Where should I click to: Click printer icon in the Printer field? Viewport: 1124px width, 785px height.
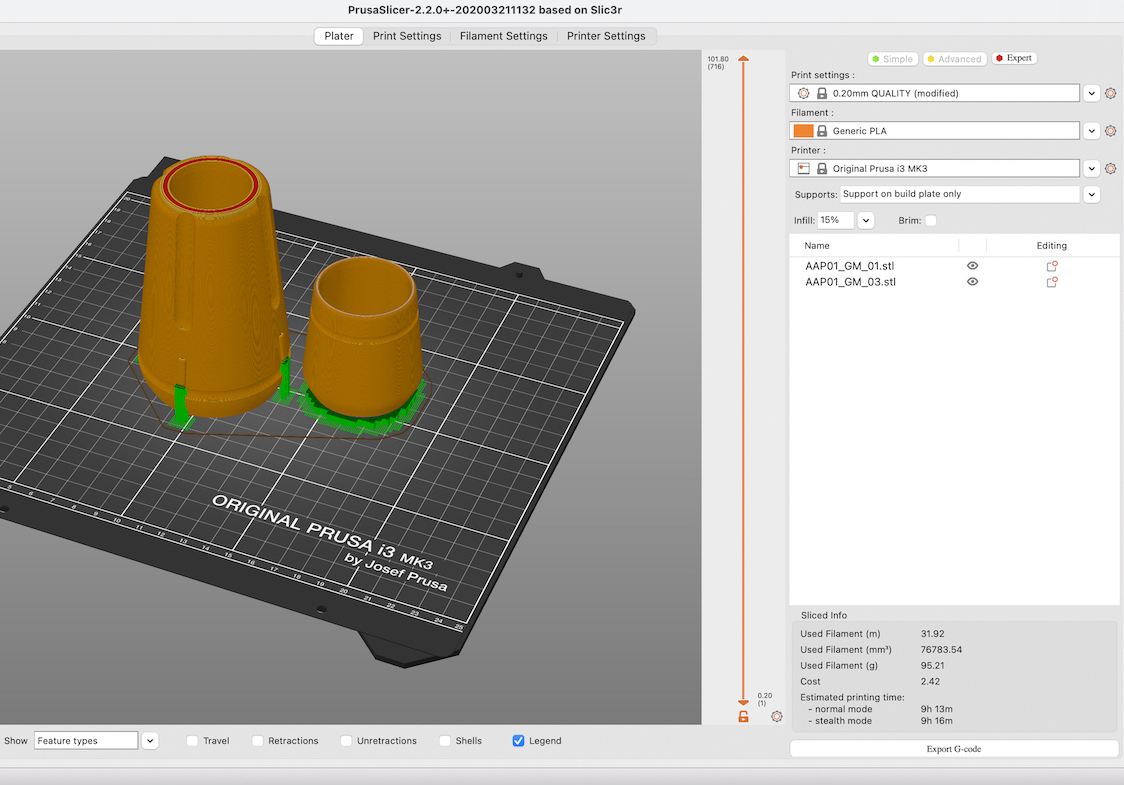pyautogui.click(x=804, y=168)
